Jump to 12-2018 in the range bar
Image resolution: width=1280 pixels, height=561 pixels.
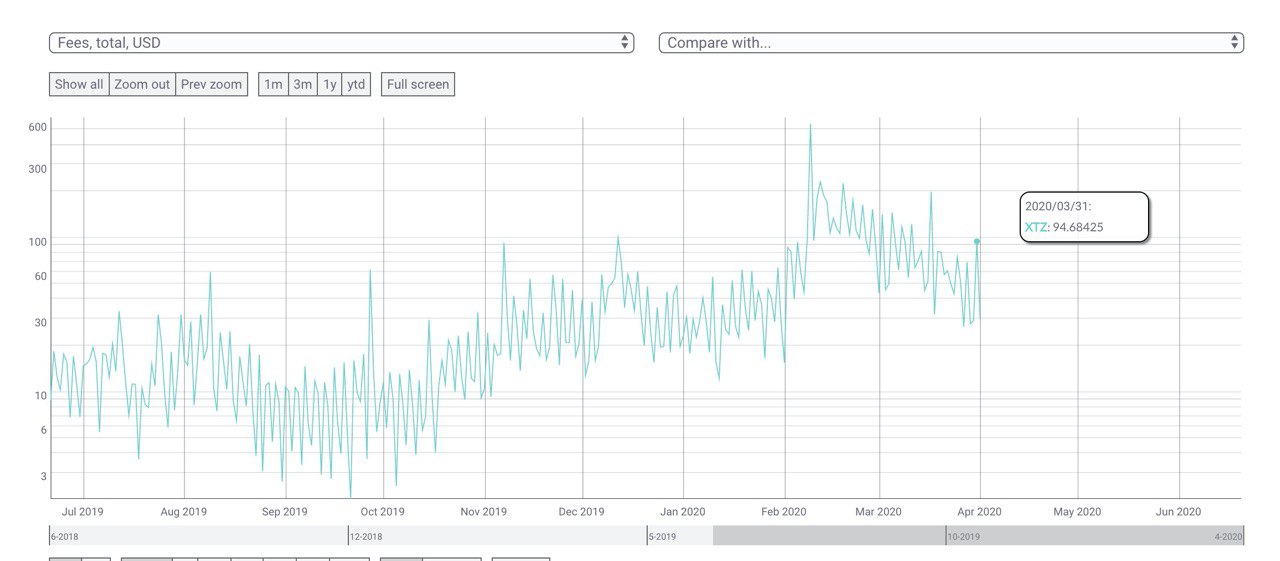367,537
